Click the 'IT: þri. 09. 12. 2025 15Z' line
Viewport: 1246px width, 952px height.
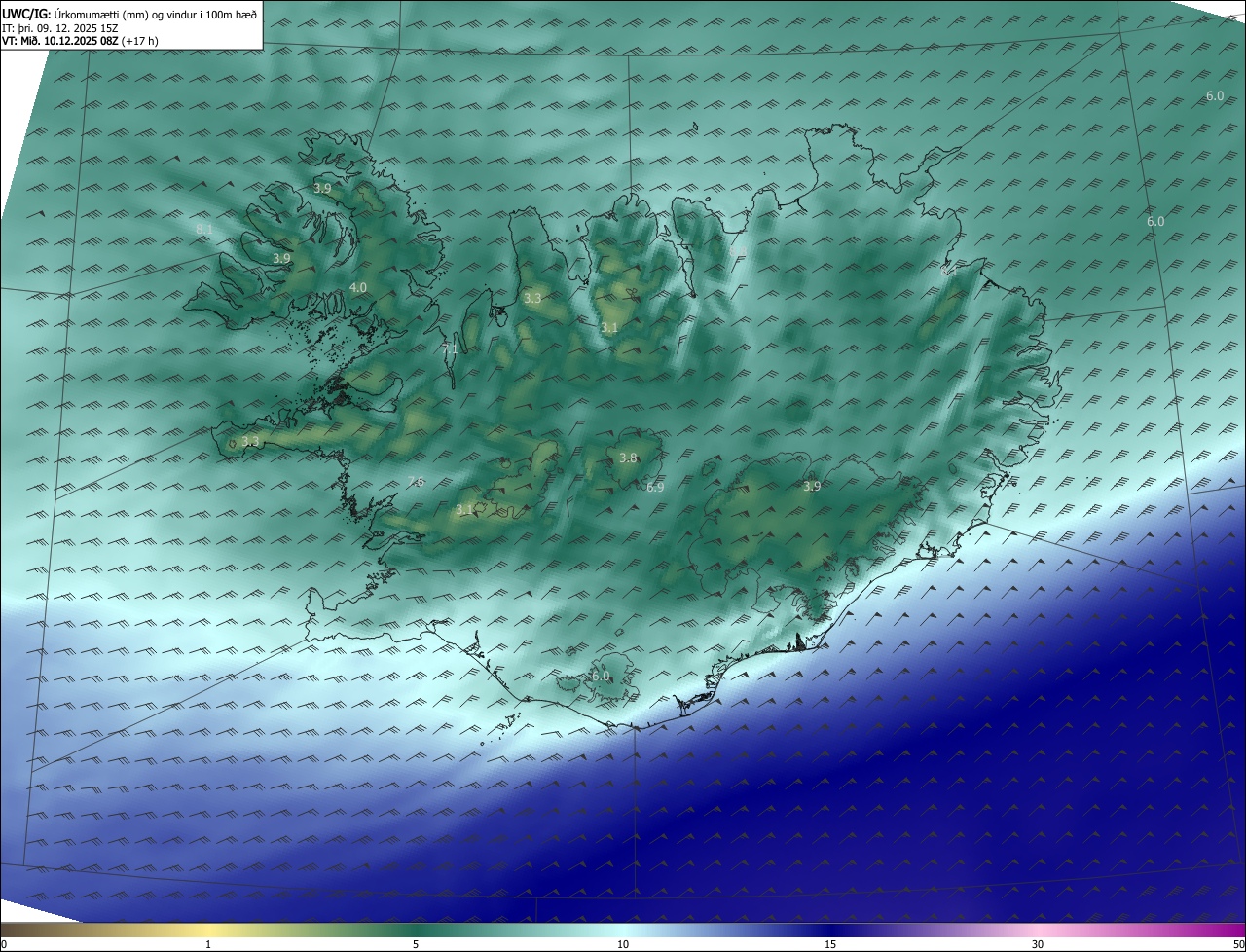tap(60, 28)
